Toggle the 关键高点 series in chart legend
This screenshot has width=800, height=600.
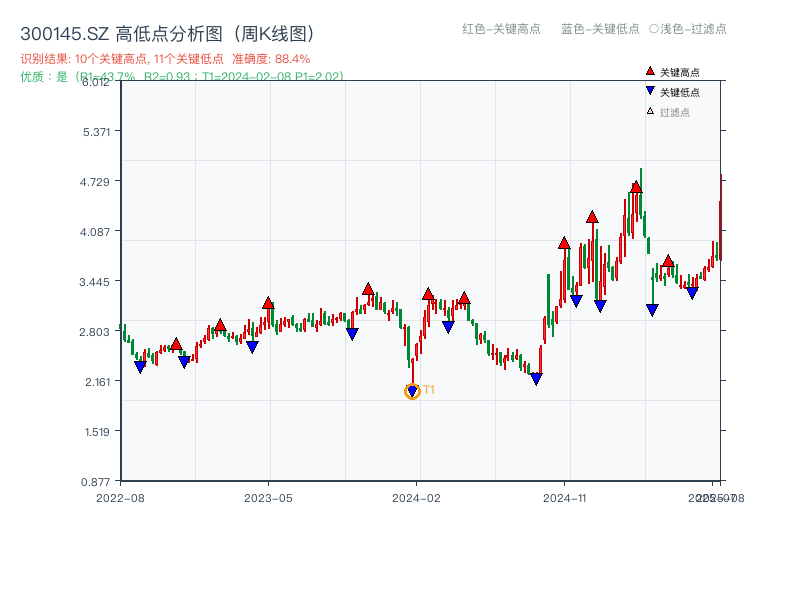point(672,72)
